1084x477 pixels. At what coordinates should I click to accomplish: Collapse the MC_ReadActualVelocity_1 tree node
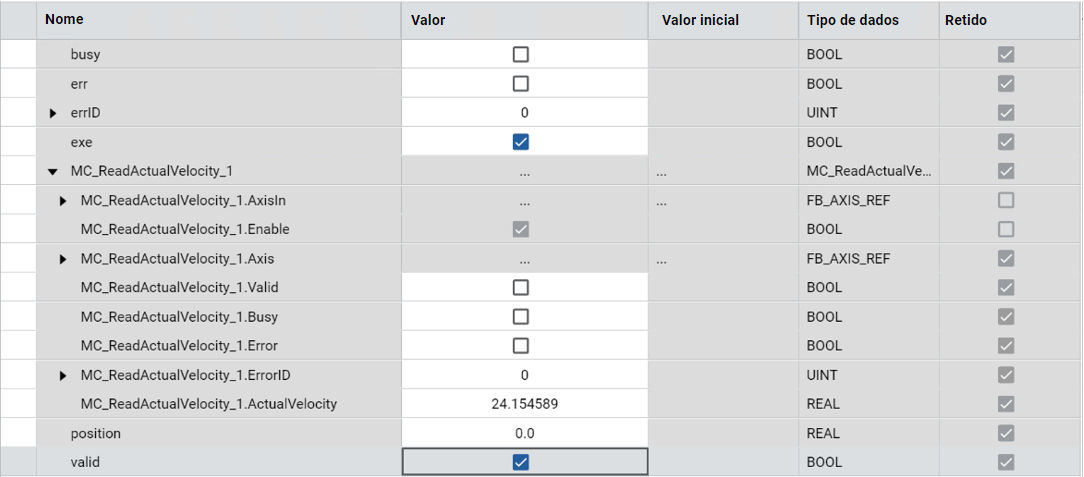click(53, 171)
